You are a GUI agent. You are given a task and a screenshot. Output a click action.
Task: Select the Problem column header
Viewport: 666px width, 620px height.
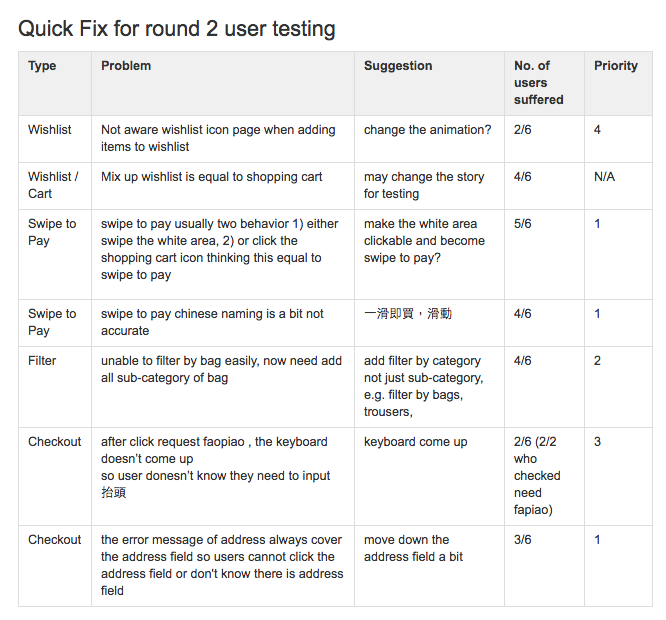[223, 83]
